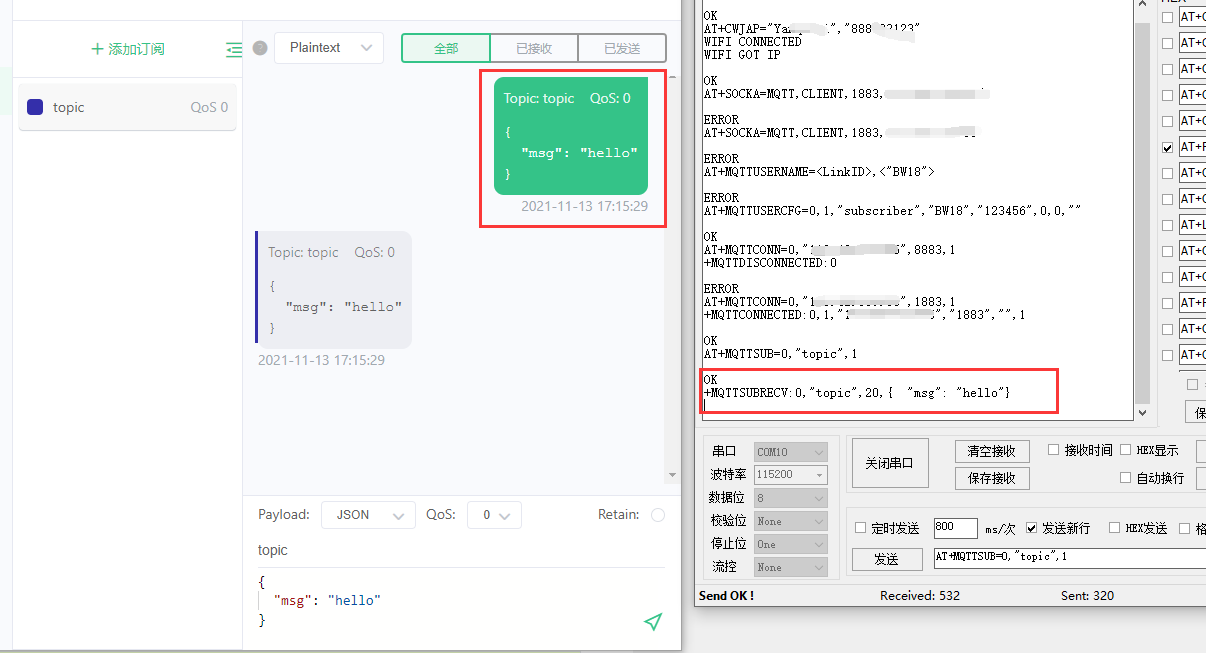The height and width of the screenshot is (653, 1206).
Task: Switch to the 全部 messages tab
Action: [x=446, y=48]
